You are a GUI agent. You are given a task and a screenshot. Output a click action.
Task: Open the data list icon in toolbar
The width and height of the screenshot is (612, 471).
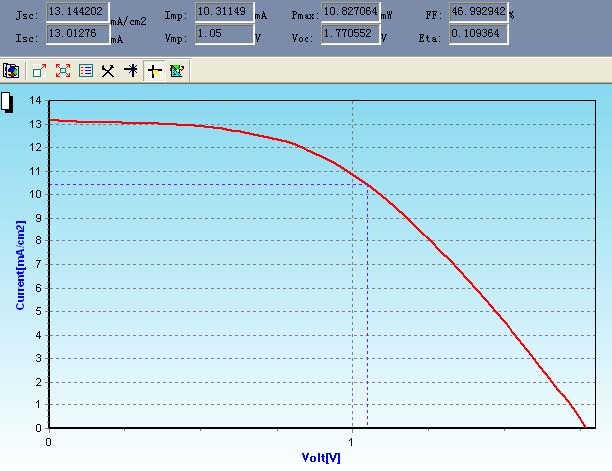pyautogui.click(x=86, y=71)
